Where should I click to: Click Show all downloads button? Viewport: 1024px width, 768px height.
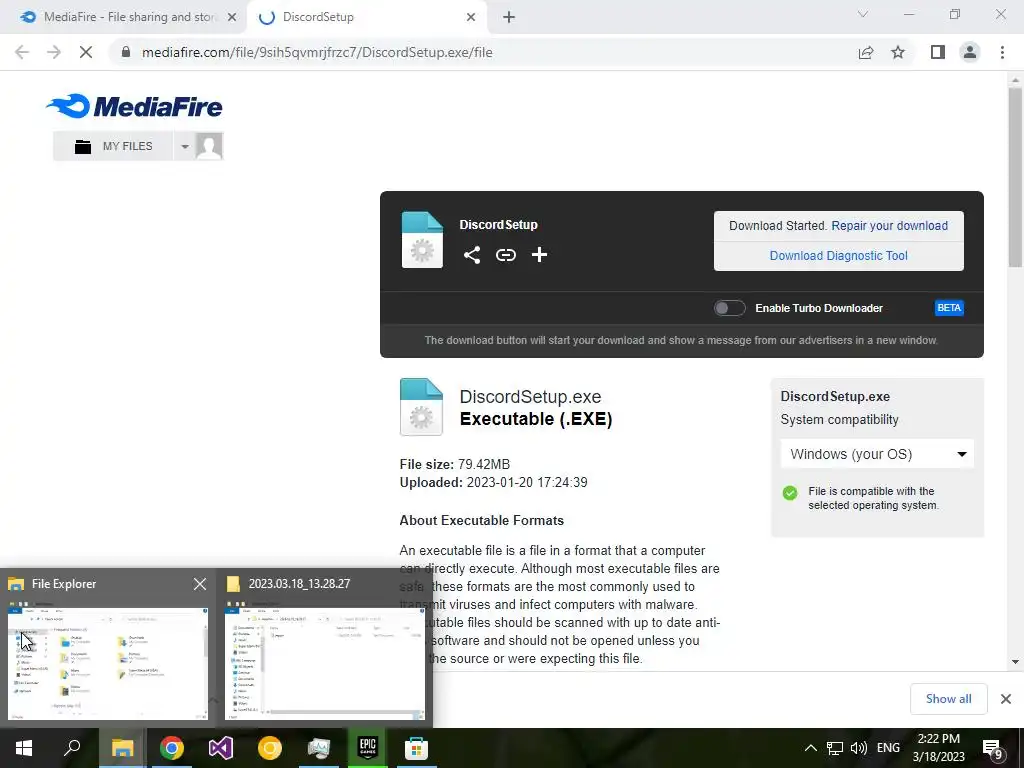(948, 699)
